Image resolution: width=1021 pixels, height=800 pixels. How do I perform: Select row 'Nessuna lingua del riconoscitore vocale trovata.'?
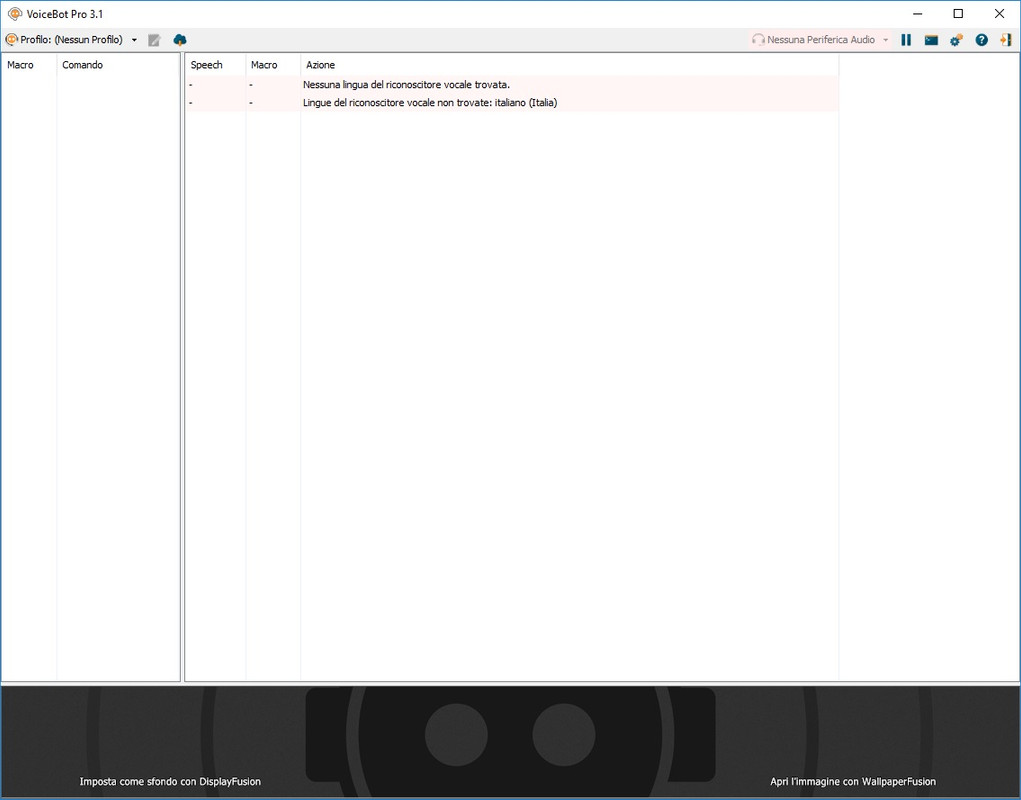coord(512,85)
